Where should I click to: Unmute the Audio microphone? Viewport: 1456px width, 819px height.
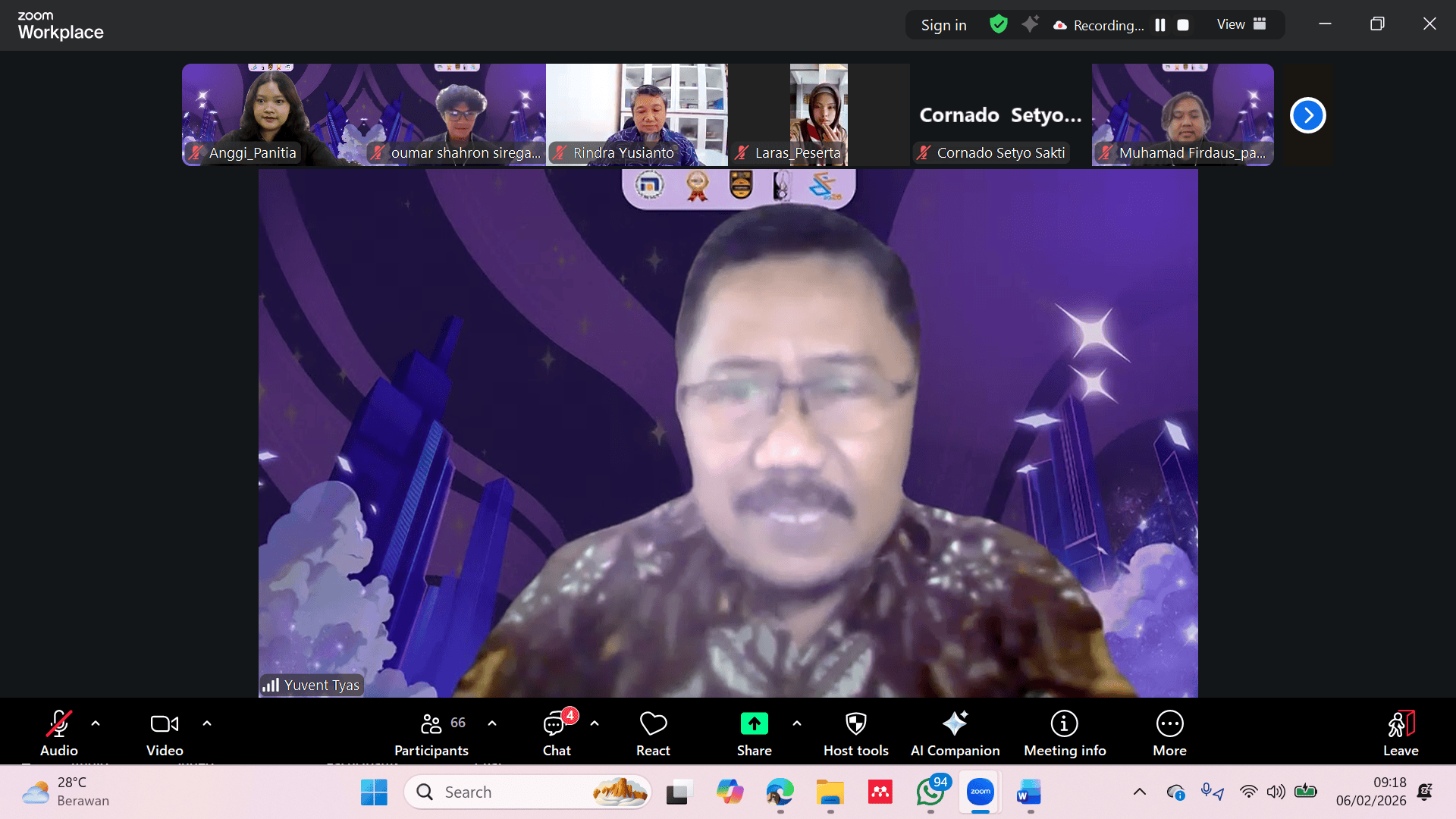59,733
